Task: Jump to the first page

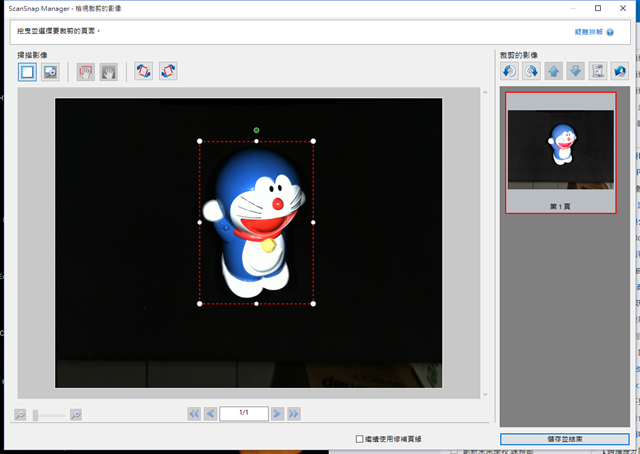Action: pyautogui.click(x=194, y=414)
